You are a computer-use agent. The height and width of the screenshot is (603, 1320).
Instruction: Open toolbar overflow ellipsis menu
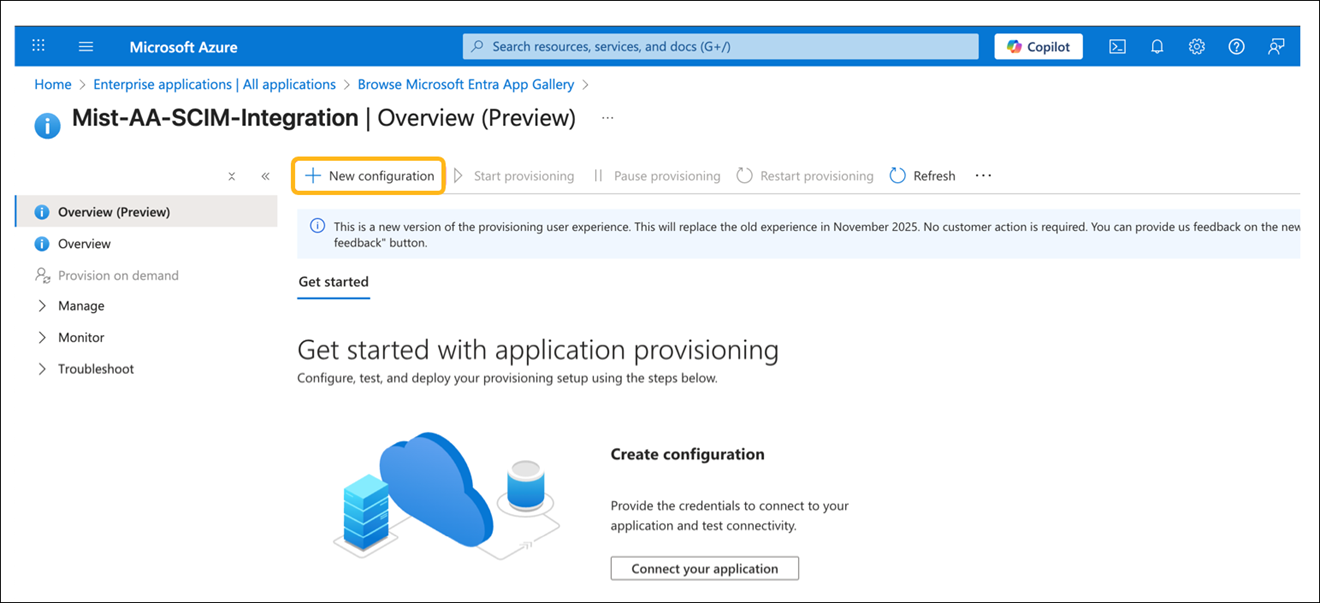(983, 176)
